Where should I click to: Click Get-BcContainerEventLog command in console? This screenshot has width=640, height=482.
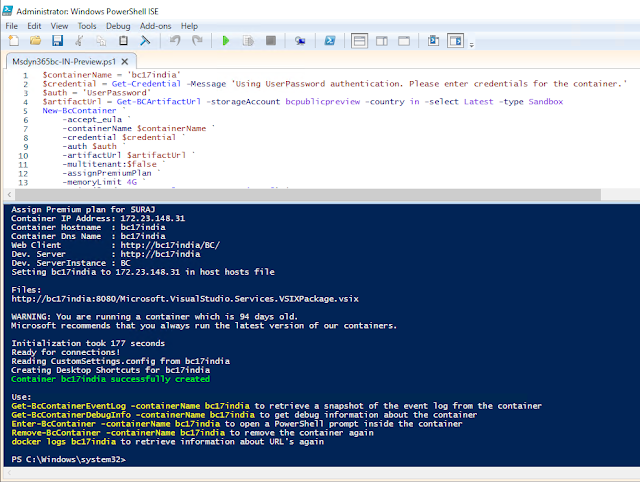pyautogui.click(x=69, y=406)
